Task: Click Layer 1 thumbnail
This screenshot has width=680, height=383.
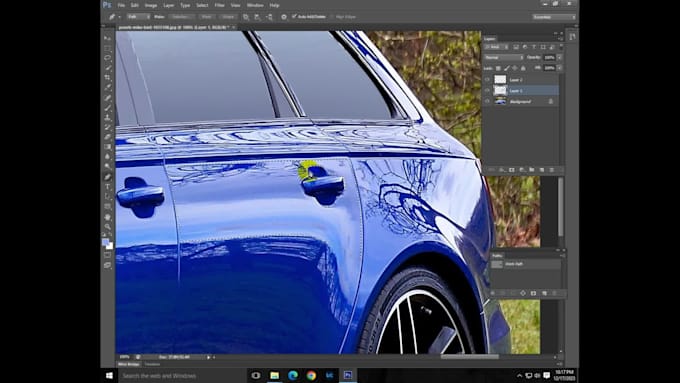Action: pyautogui.click(x=500, y=90)
